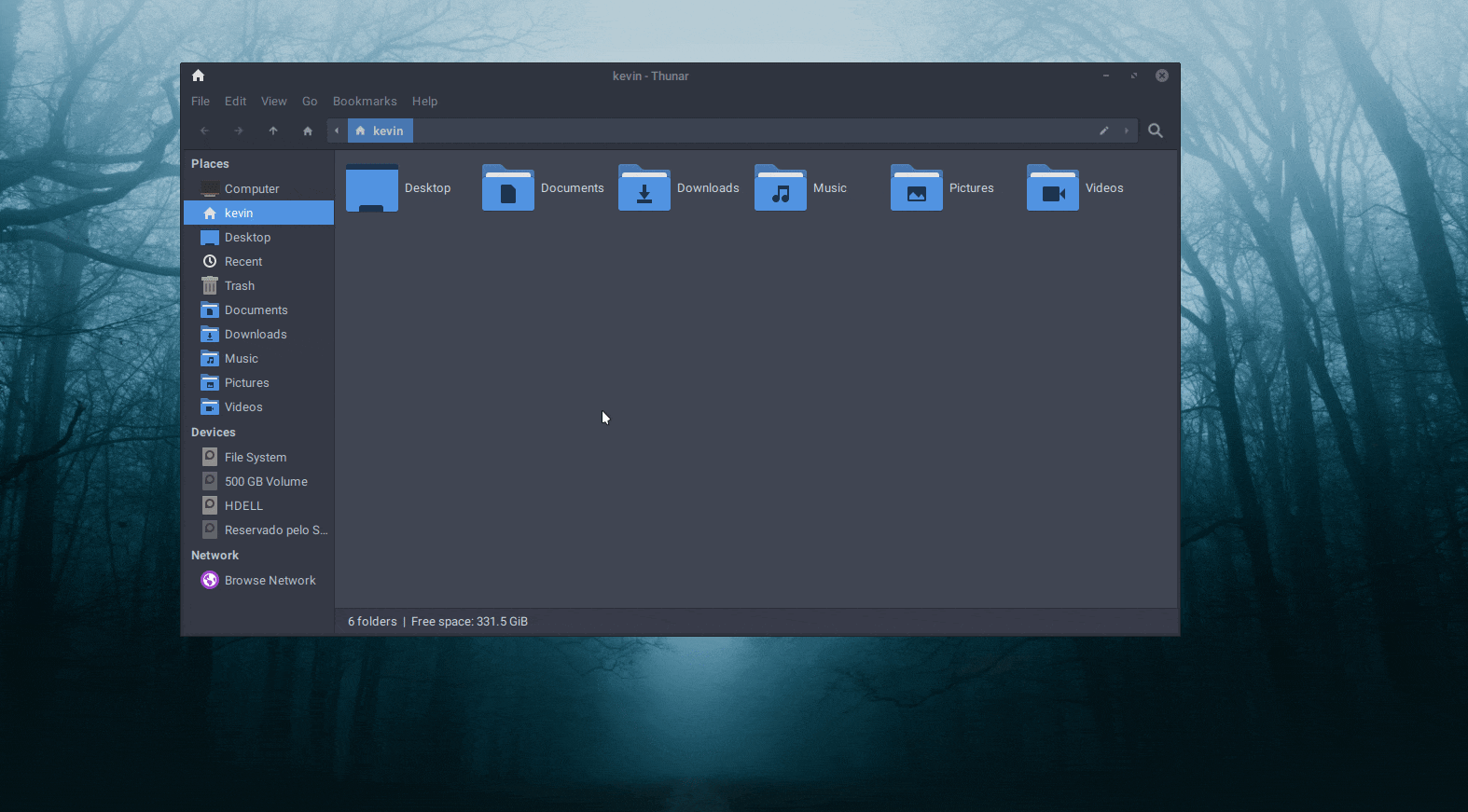The height and width of the screenshot is (812, 1468).
Task: Click Browse Network in sidebar
Action: pos(270,581)
